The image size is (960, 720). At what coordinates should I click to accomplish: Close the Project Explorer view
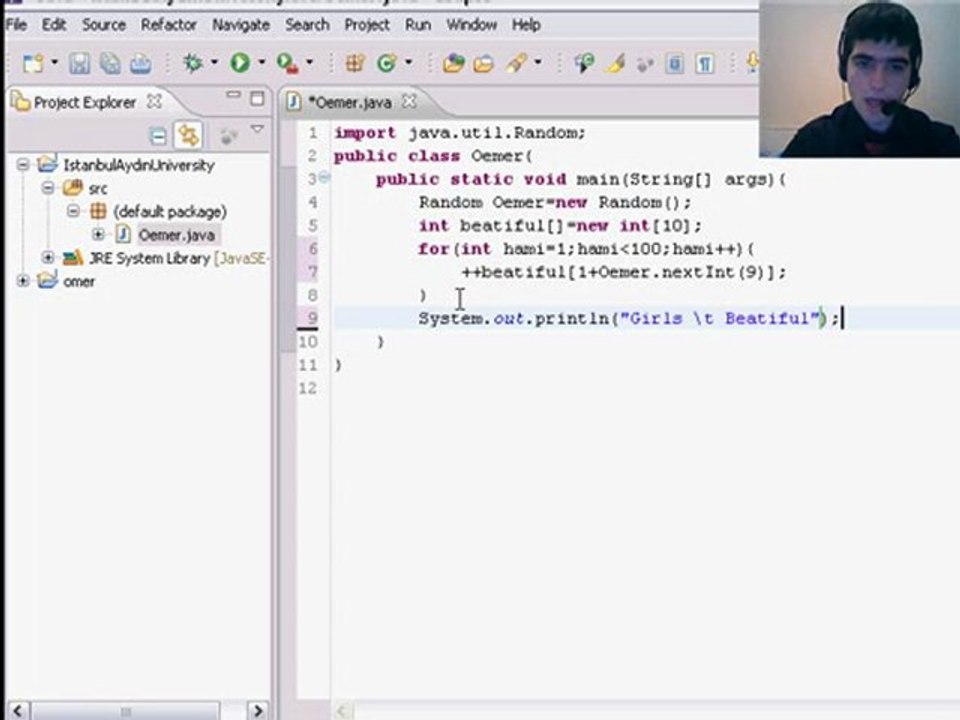click(x=154, y=102)
